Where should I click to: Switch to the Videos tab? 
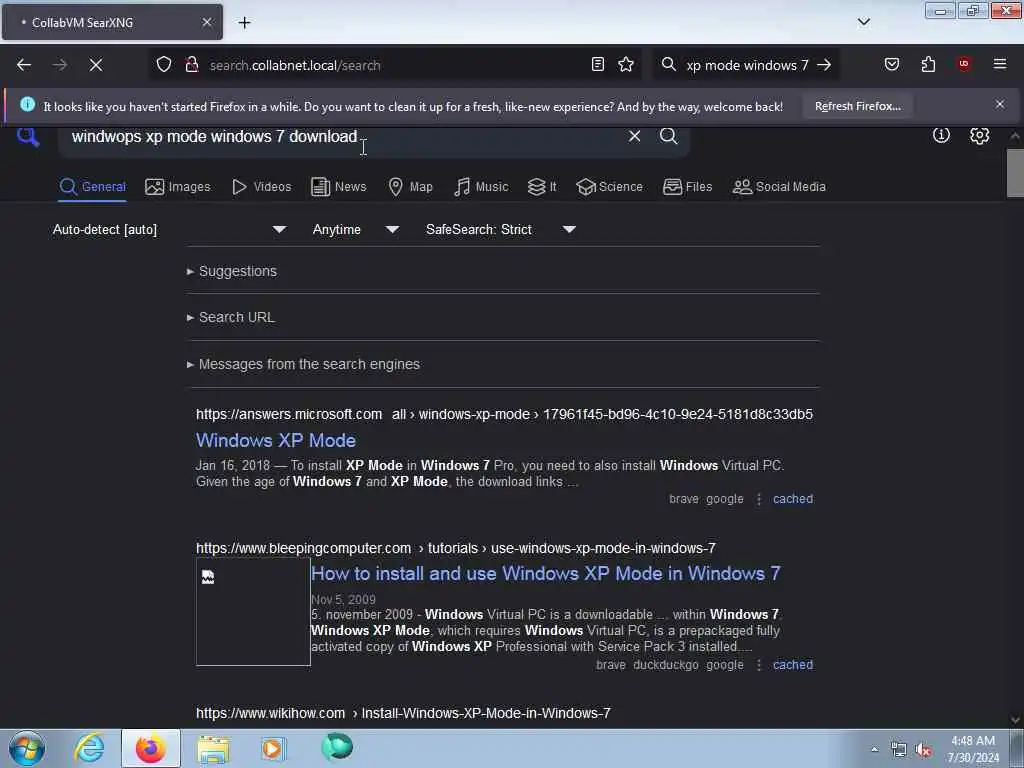point(261,187)
